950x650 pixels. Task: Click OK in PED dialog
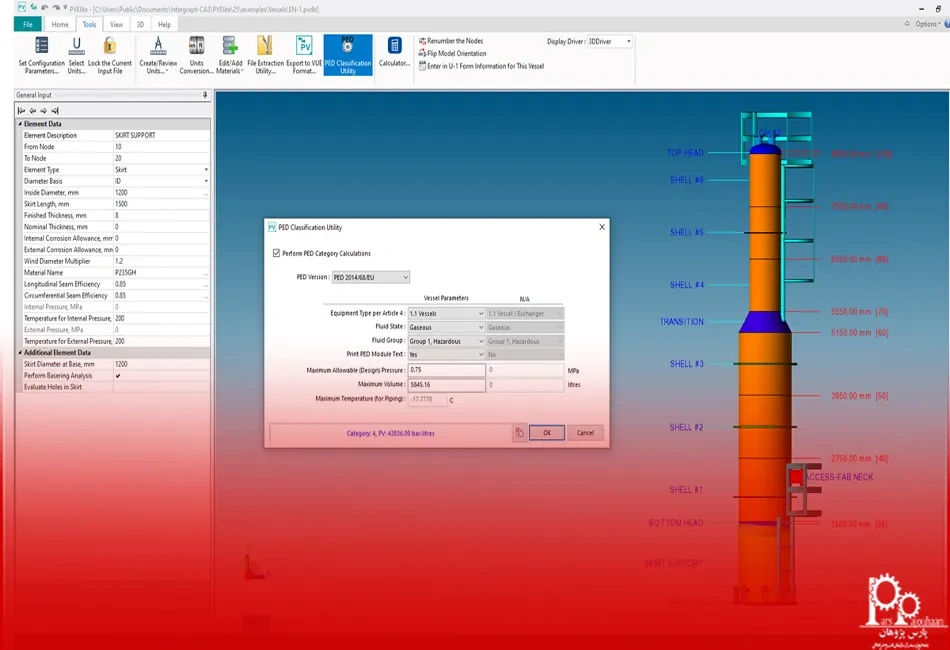546,433
